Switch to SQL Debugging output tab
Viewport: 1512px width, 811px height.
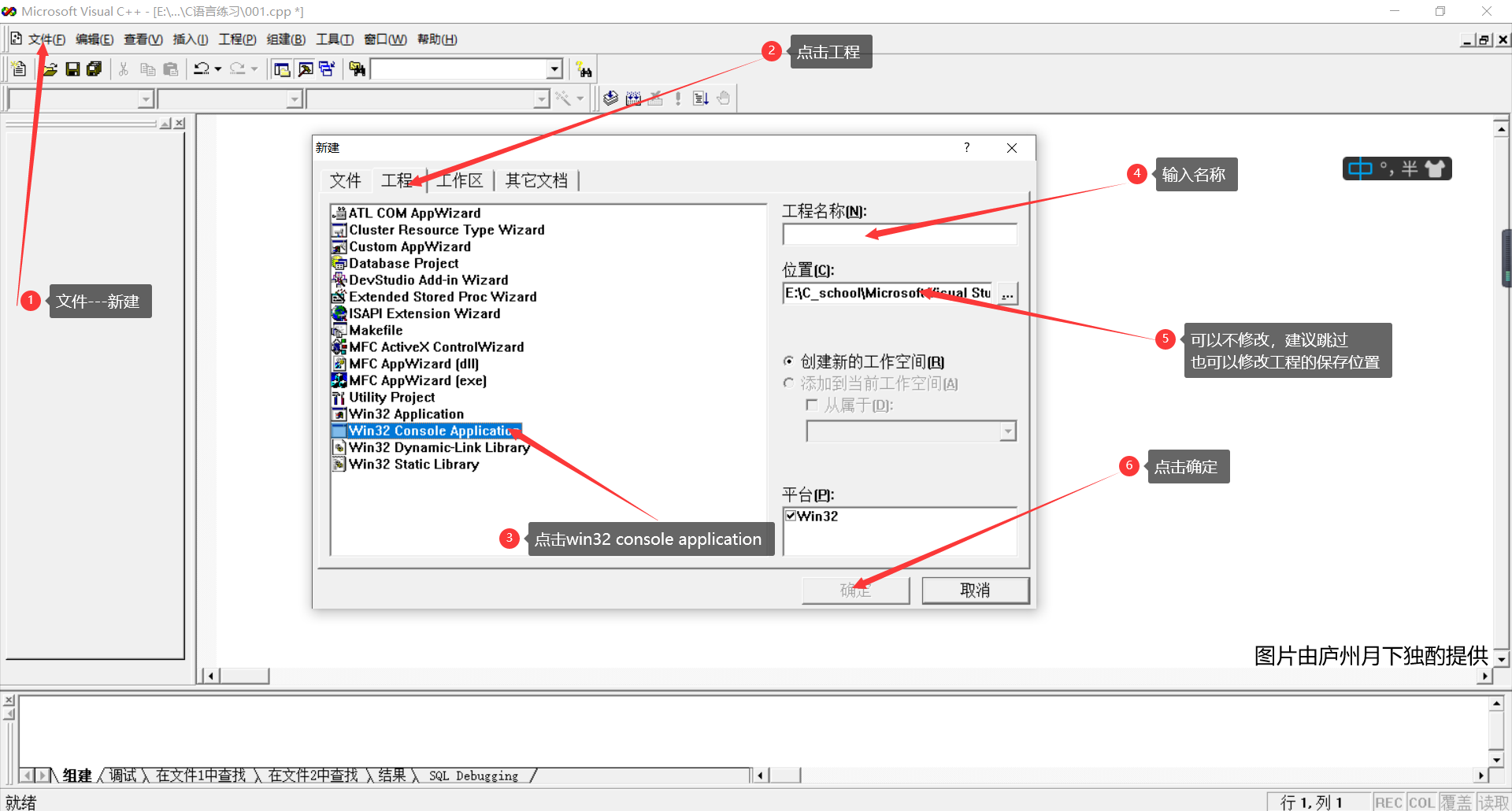click(x=473, y=776)
